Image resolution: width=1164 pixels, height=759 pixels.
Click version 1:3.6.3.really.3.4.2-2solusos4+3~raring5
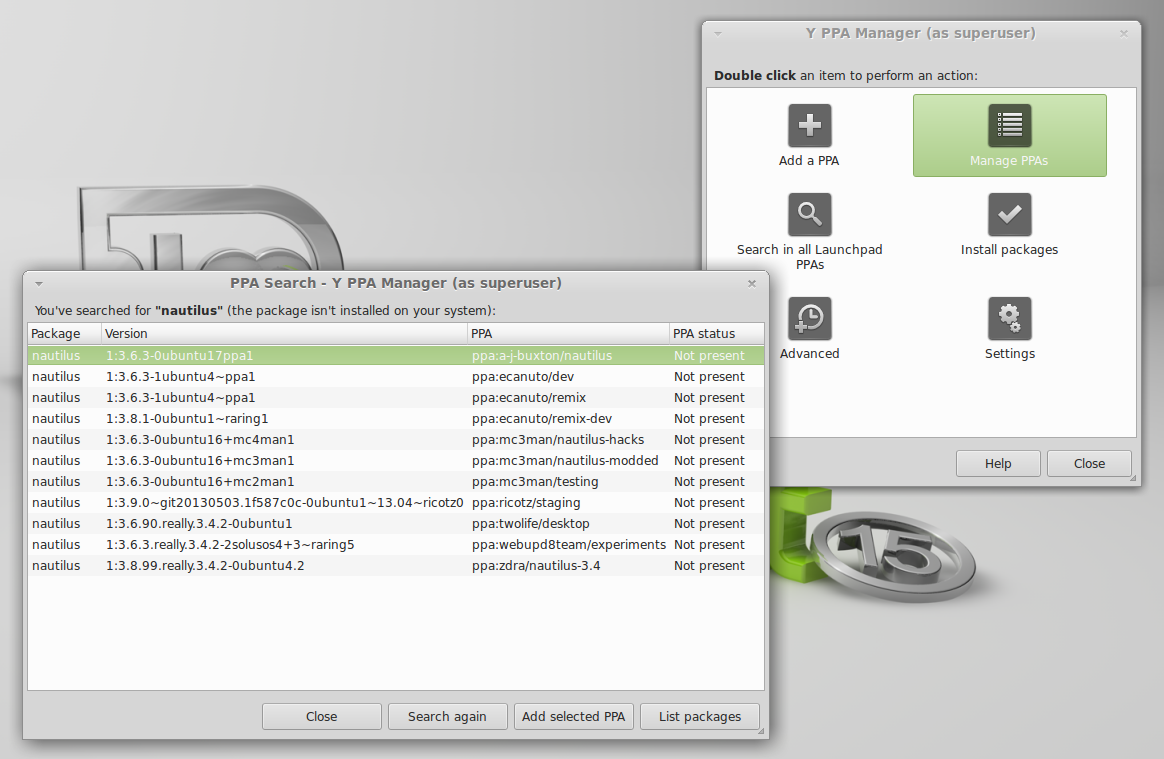[x=229, y=544]
